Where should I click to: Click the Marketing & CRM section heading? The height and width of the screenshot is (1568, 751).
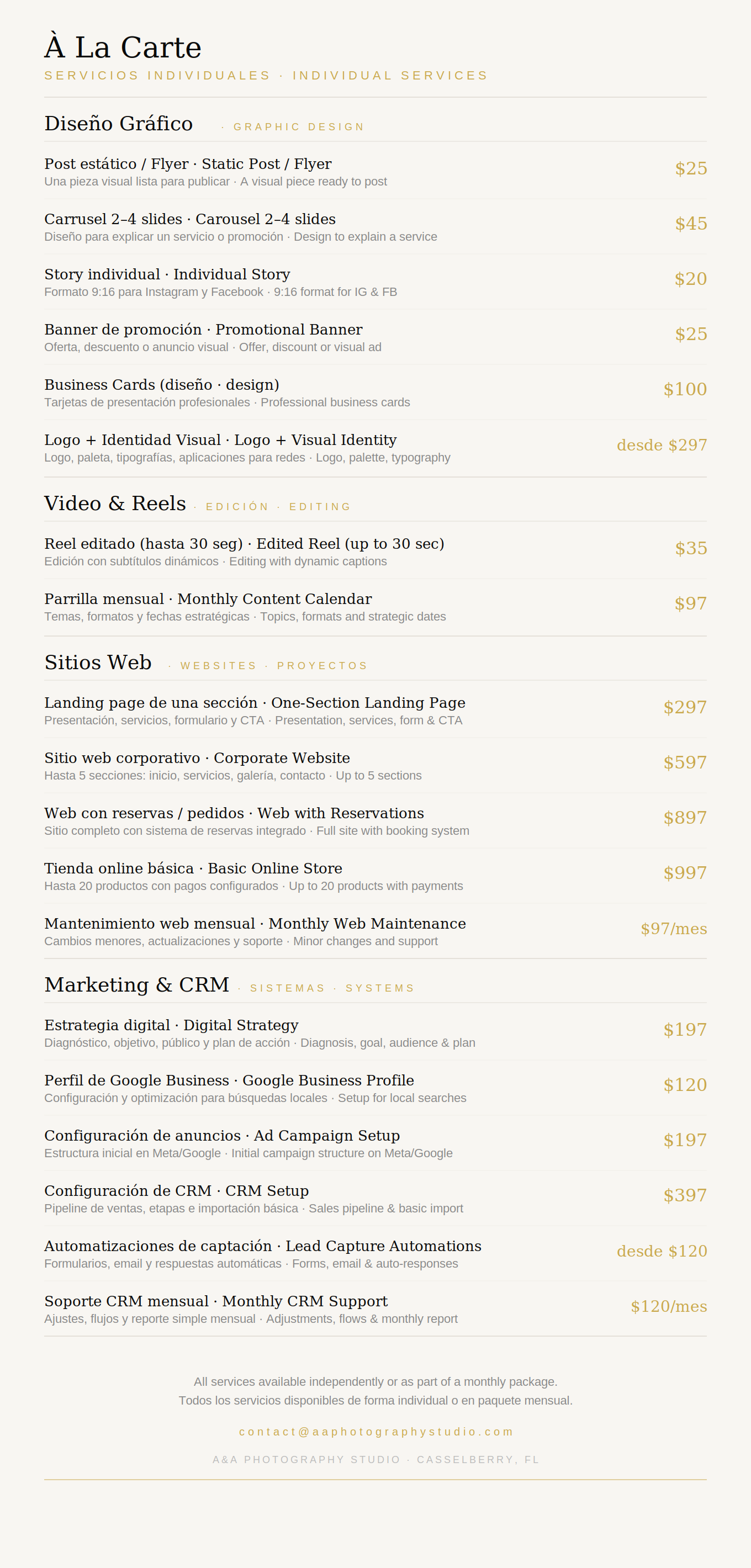(137, 984)
